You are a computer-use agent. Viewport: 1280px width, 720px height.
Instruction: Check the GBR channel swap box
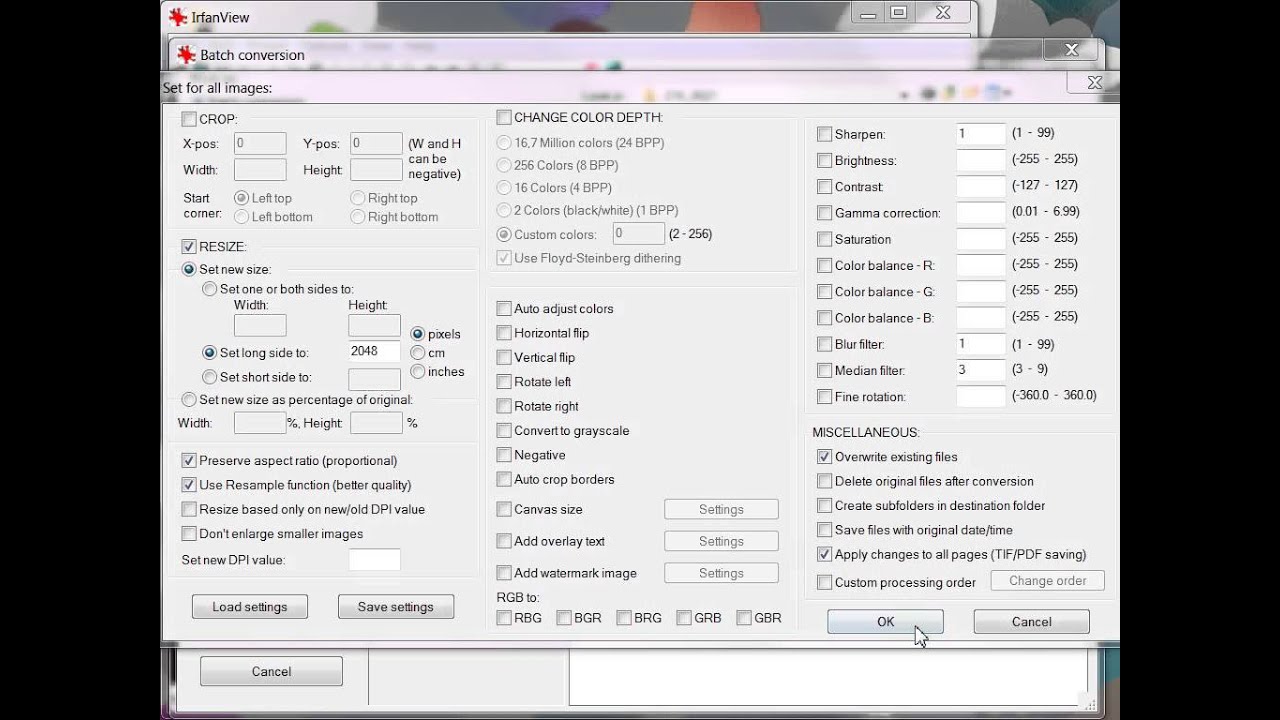(744, 618)
